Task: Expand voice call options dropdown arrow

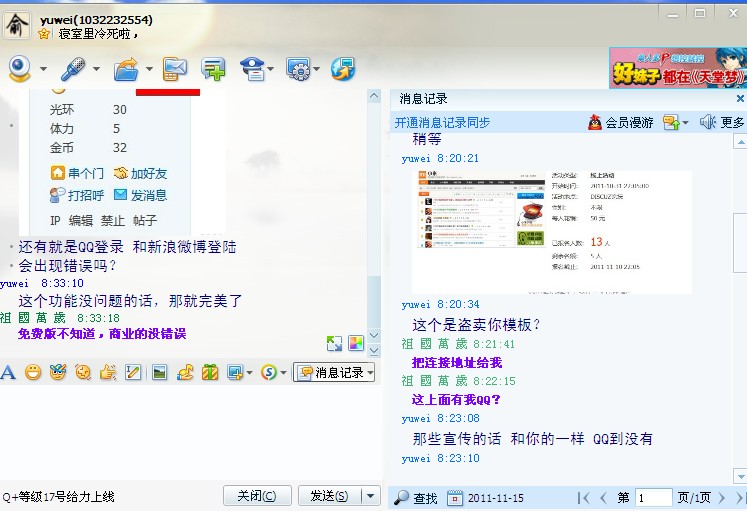Action: [x=96, y=69]
